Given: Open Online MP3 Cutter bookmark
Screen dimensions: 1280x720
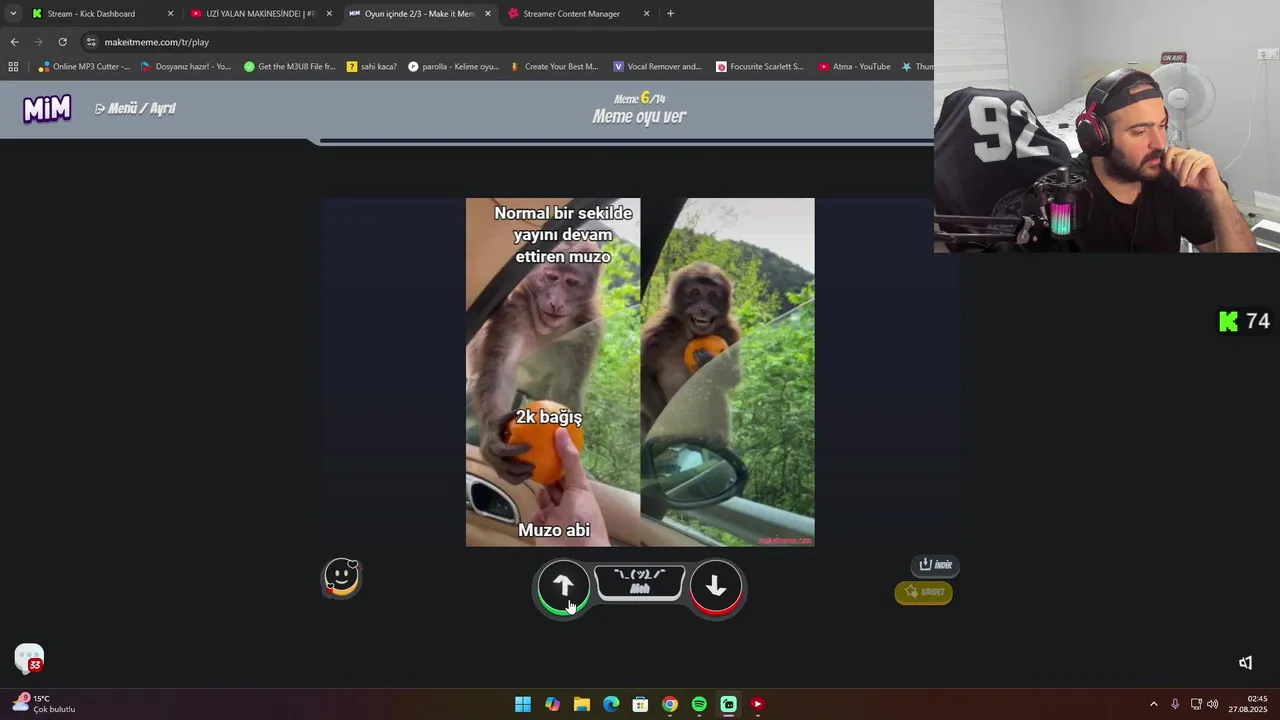Looking at the screenshot, I should 84,67.
